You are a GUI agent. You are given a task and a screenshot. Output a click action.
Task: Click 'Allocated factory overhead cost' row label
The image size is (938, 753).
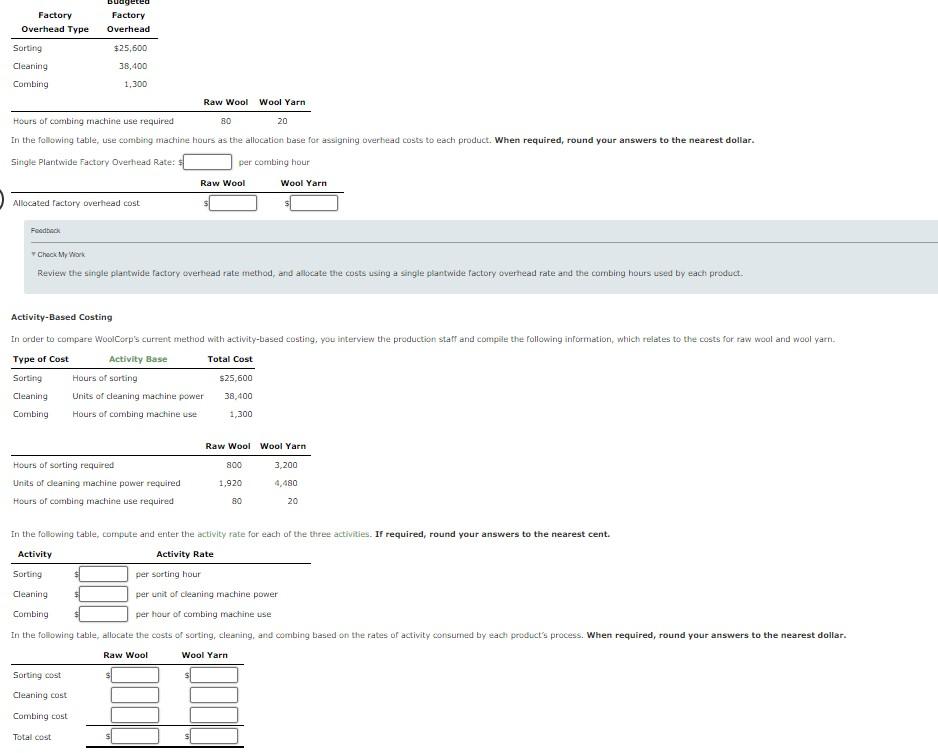(76, 203)
